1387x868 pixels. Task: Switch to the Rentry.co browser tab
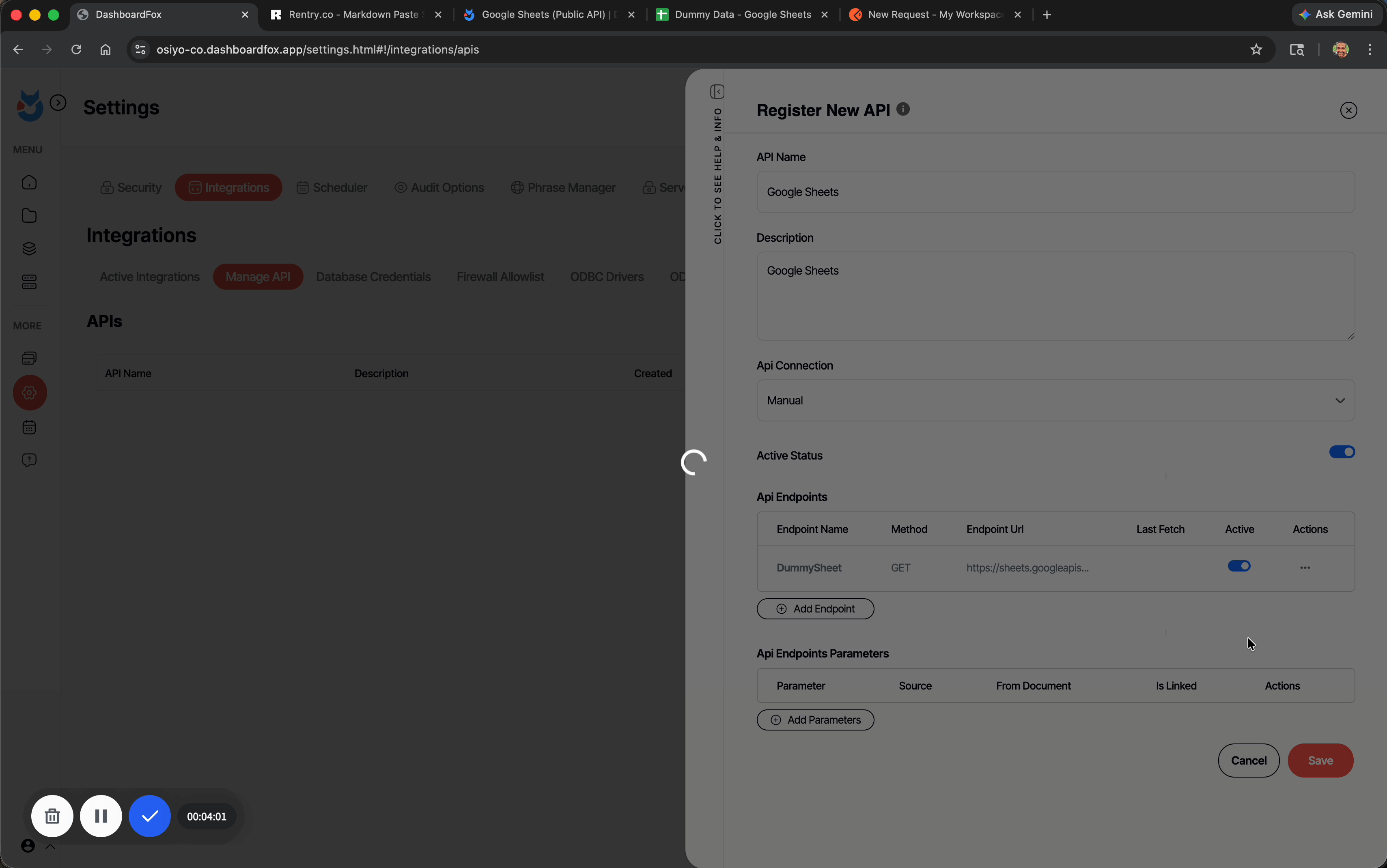[x=356, y=15]
